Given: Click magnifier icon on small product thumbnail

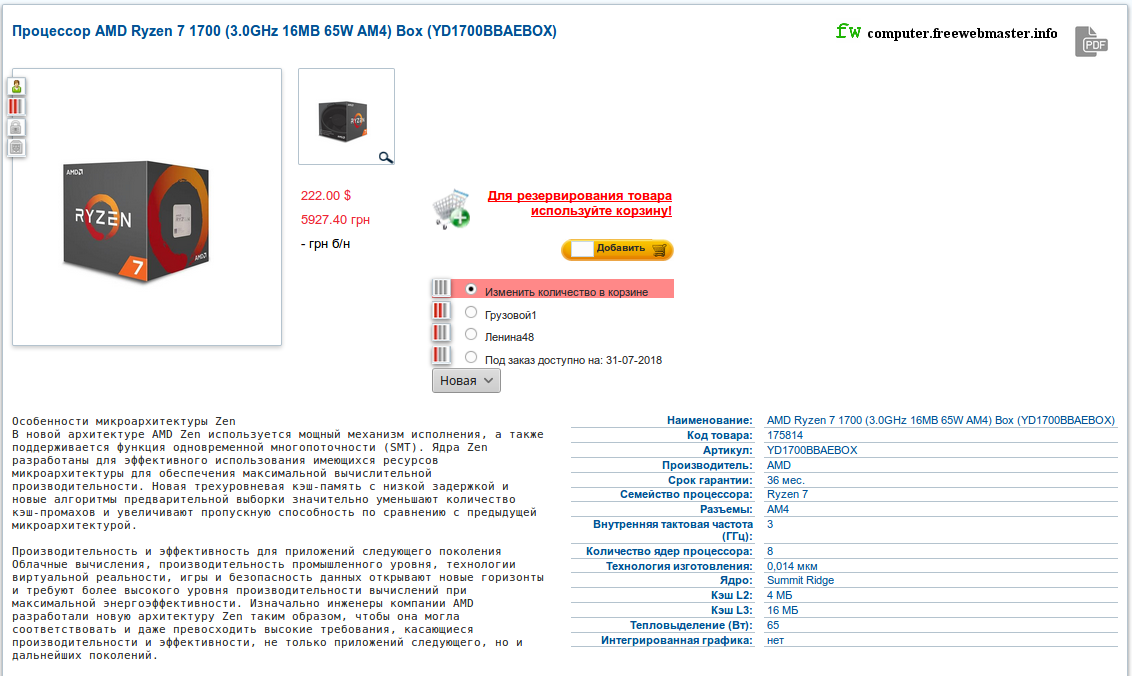Looking at the screenshot, I should [386, 157].
